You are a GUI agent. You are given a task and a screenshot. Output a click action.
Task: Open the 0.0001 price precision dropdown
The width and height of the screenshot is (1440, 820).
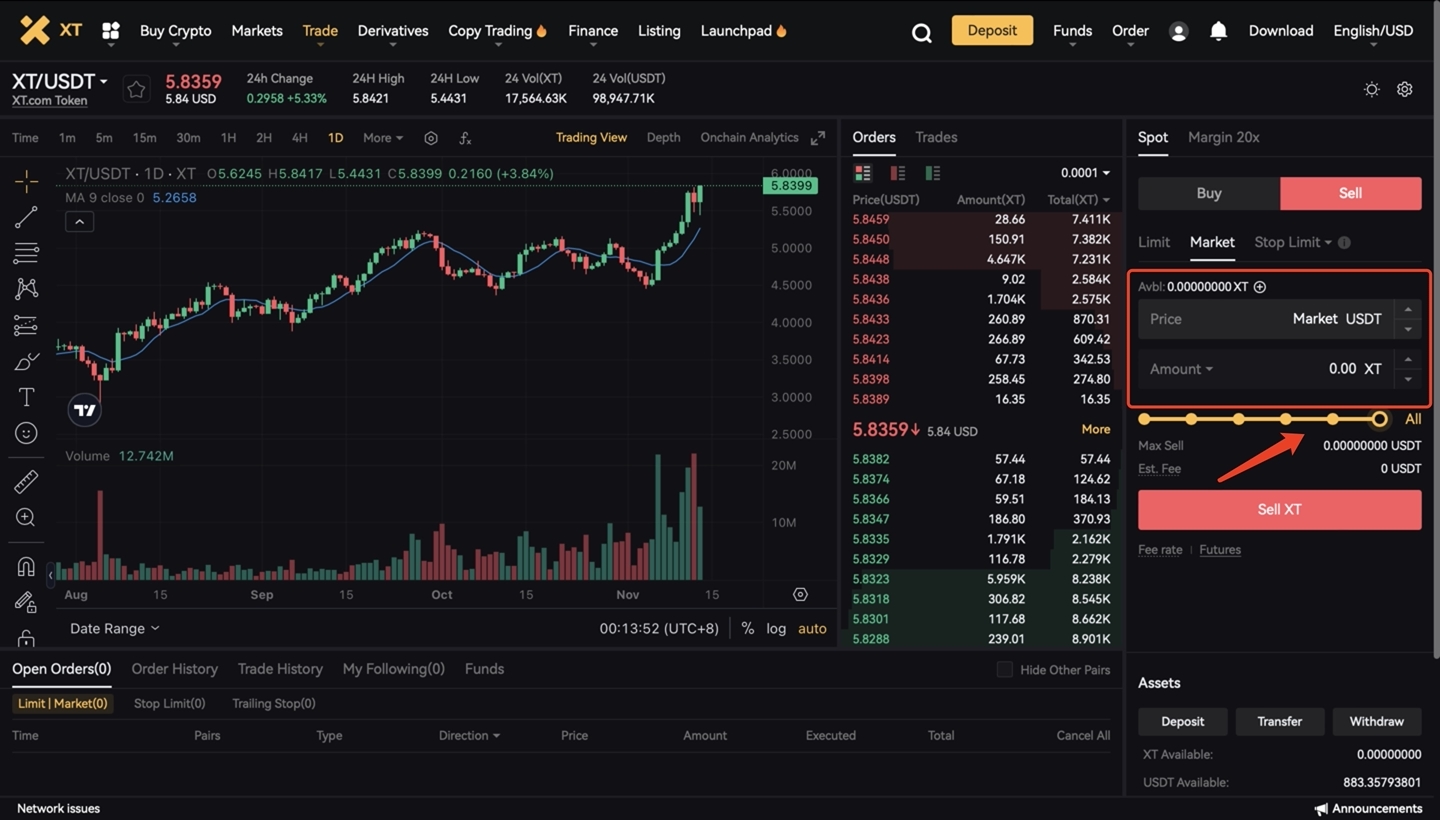pos(1085,173)
